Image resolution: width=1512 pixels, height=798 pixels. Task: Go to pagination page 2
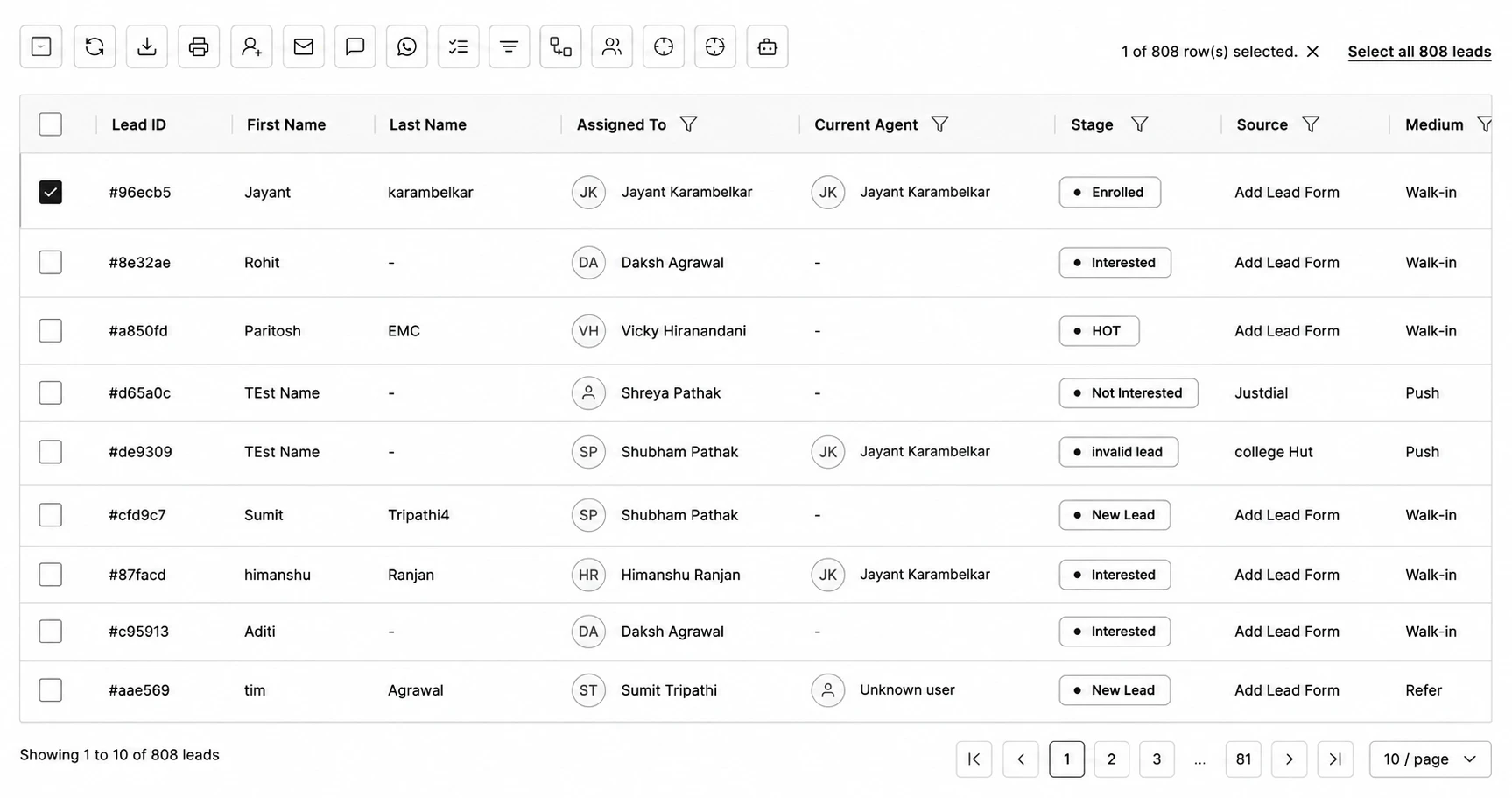point(1111,759)
